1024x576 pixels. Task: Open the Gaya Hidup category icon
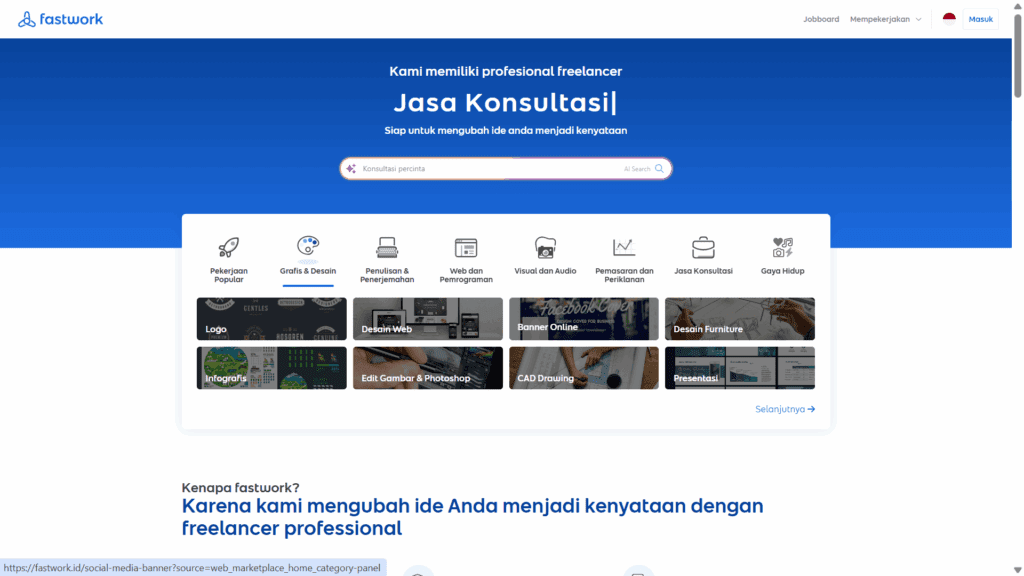[x=782, y=247]
